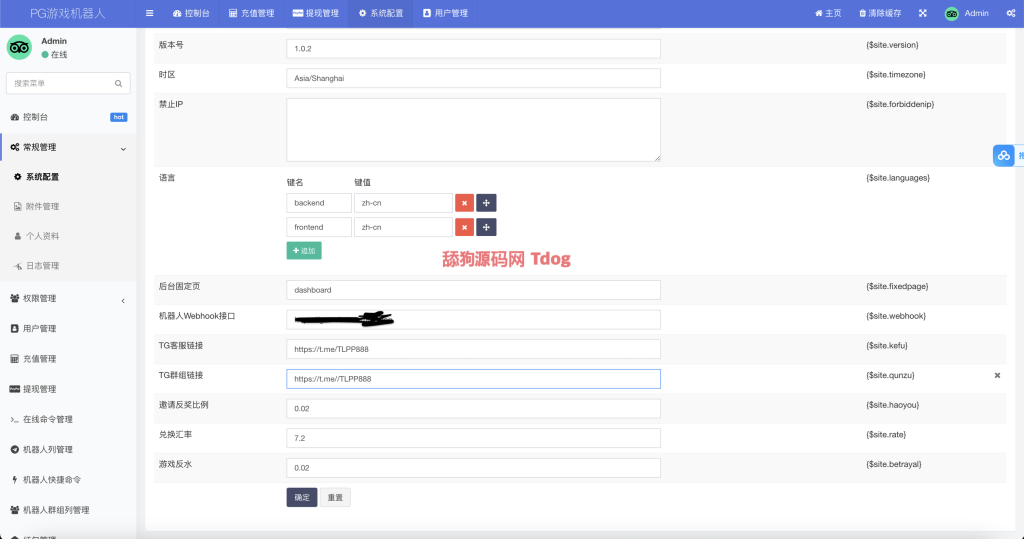The height and width of the screenshot is (539, 1024).
Task: Click the floating cloud icon at right edge
Action: coord(1004,155)
